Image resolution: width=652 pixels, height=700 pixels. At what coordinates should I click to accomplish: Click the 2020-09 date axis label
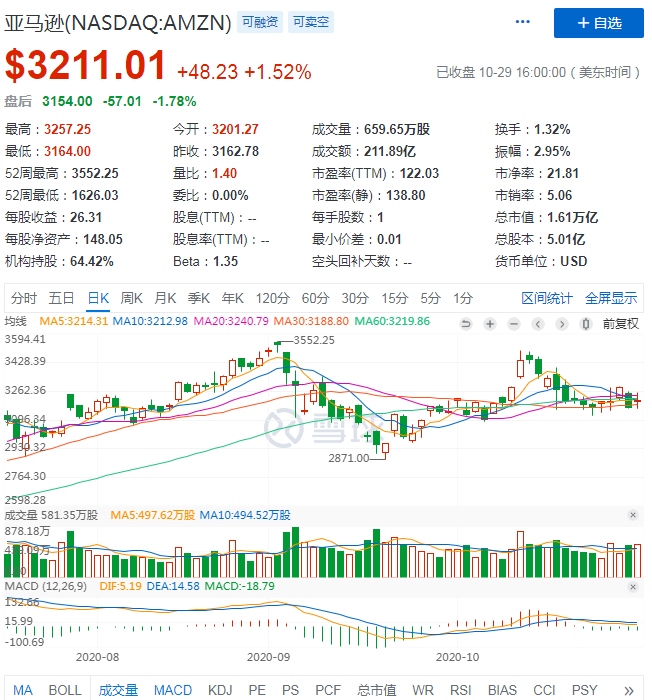pyautogui.click(x=268, y=657)
